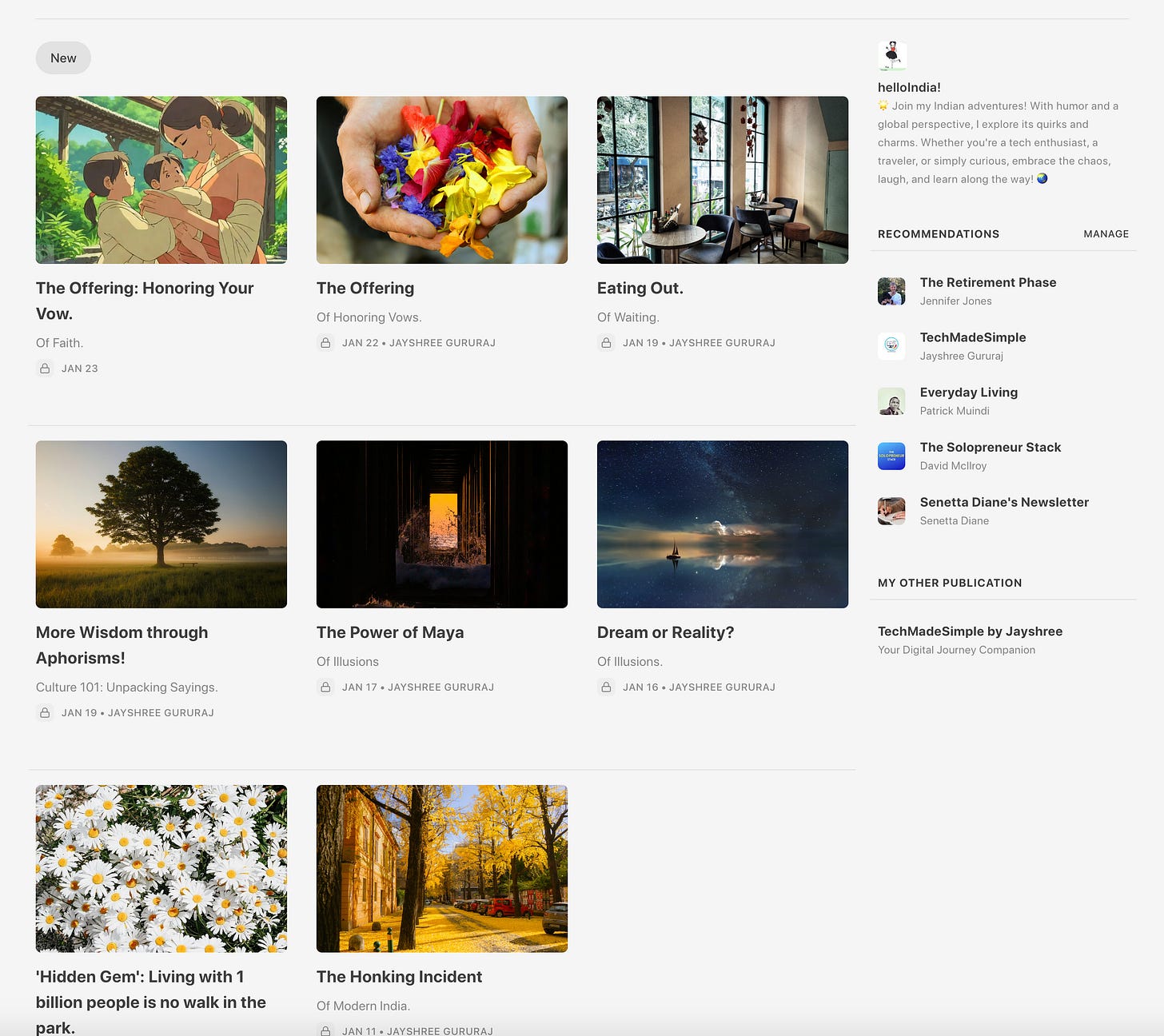Click the flowers-in-hands image for 'The Offering'
The image size is (1164, 1036).
441,179
